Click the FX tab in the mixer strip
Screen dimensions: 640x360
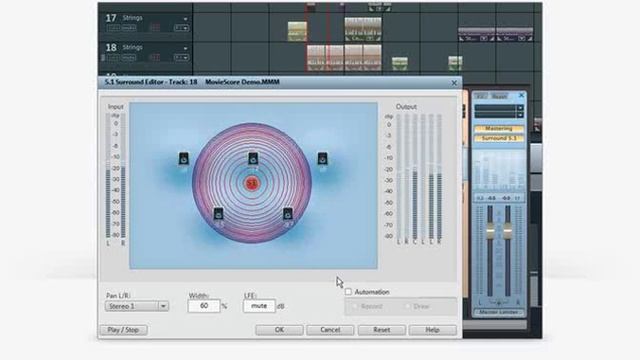click(481, 96)
